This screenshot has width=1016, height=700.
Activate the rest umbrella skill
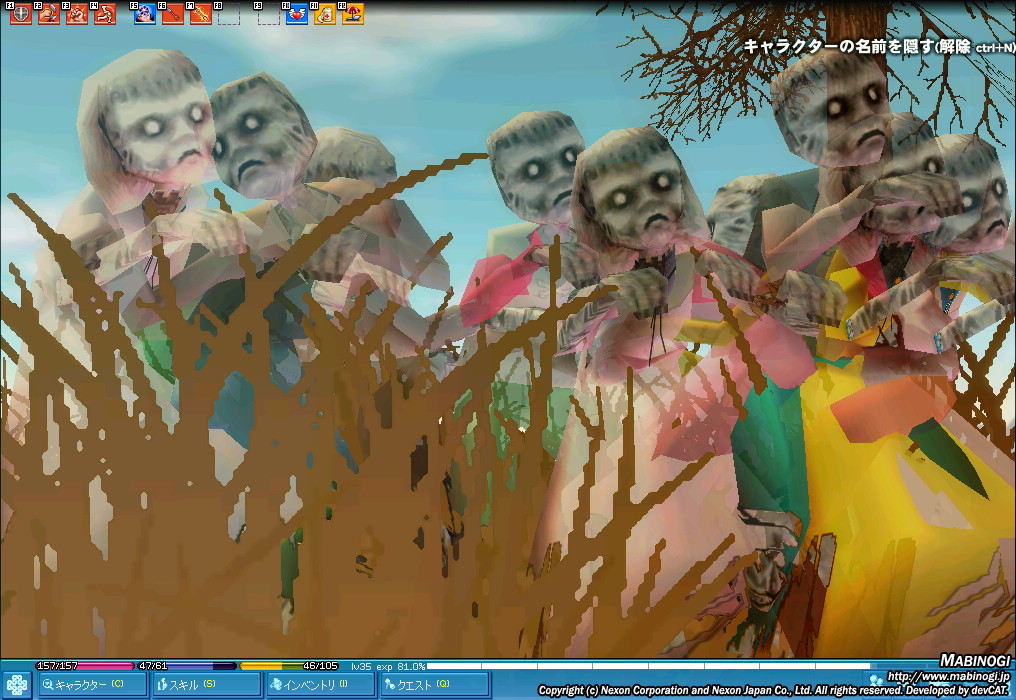pyautogui.click(x=352, y=14)
